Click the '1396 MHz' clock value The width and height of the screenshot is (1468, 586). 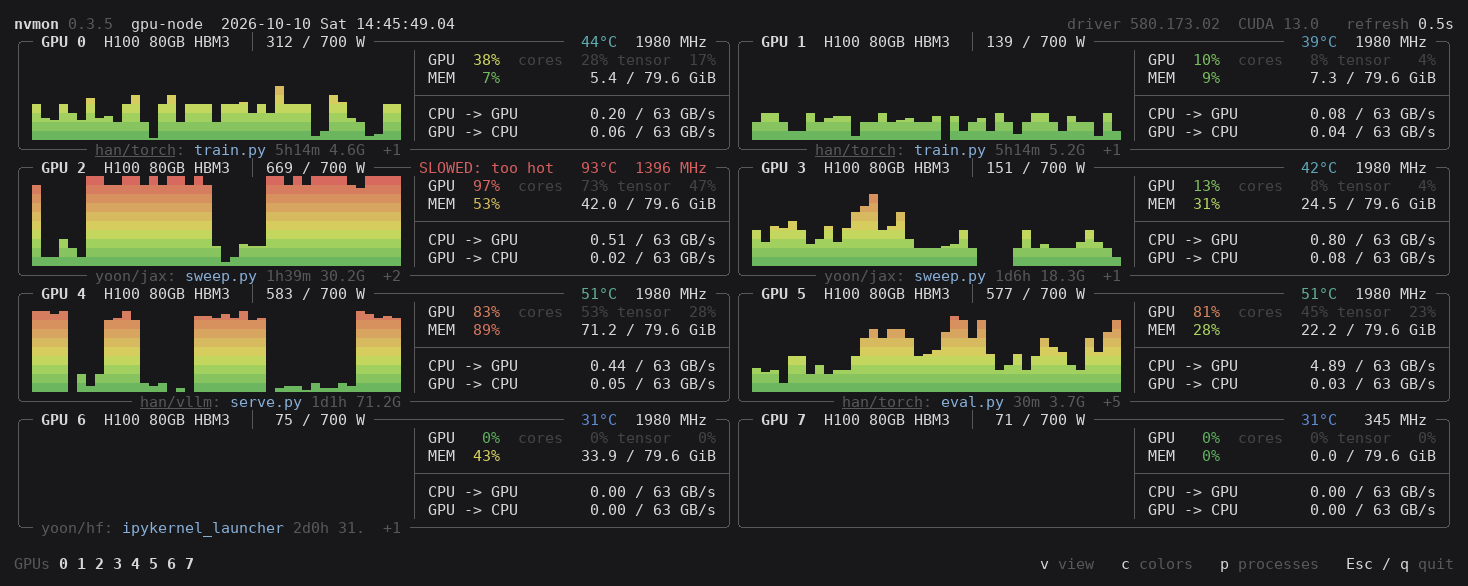click(671, 168)
